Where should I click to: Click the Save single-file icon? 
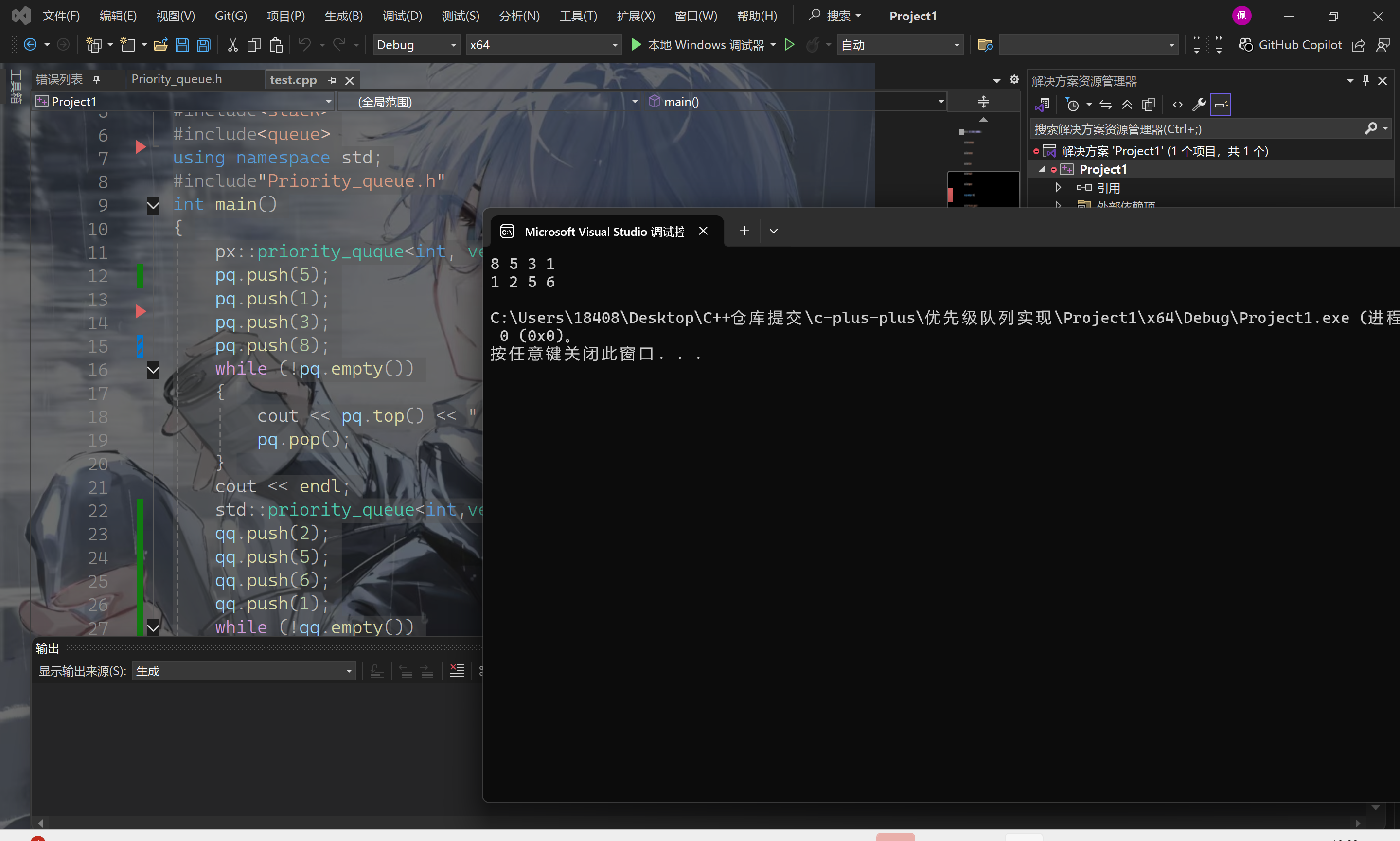[x=182, y=44]
